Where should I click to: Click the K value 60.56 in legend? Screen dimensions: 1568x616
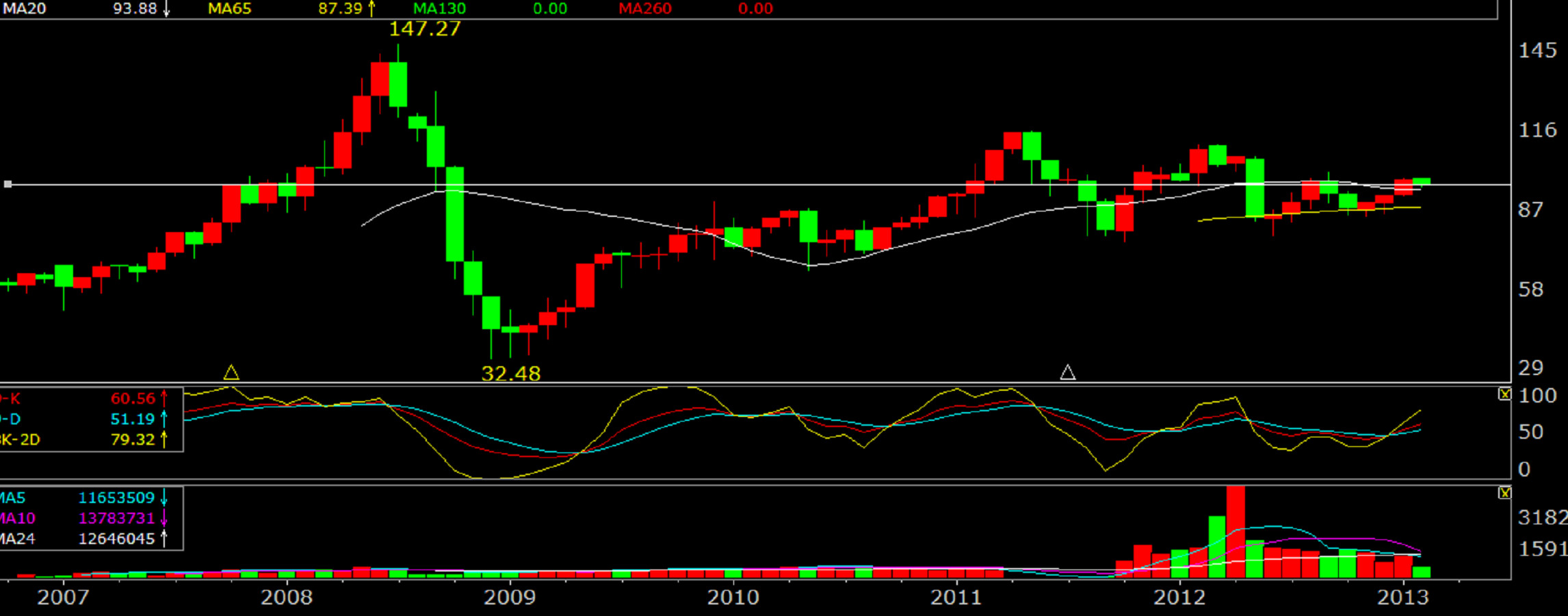tap(133, 398)
